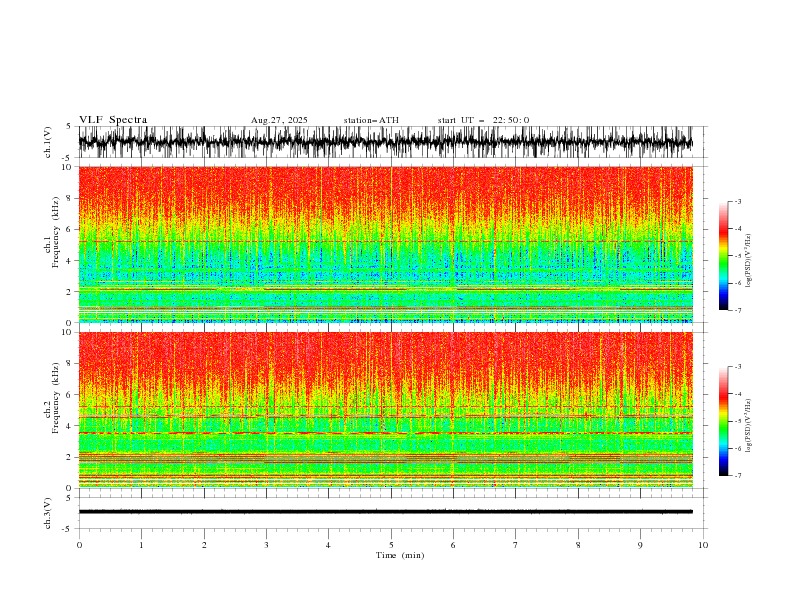792x612 pixels.
Task: Click the '-3' tick on ch.1 color bar
Action: click(x=737, y=201)
